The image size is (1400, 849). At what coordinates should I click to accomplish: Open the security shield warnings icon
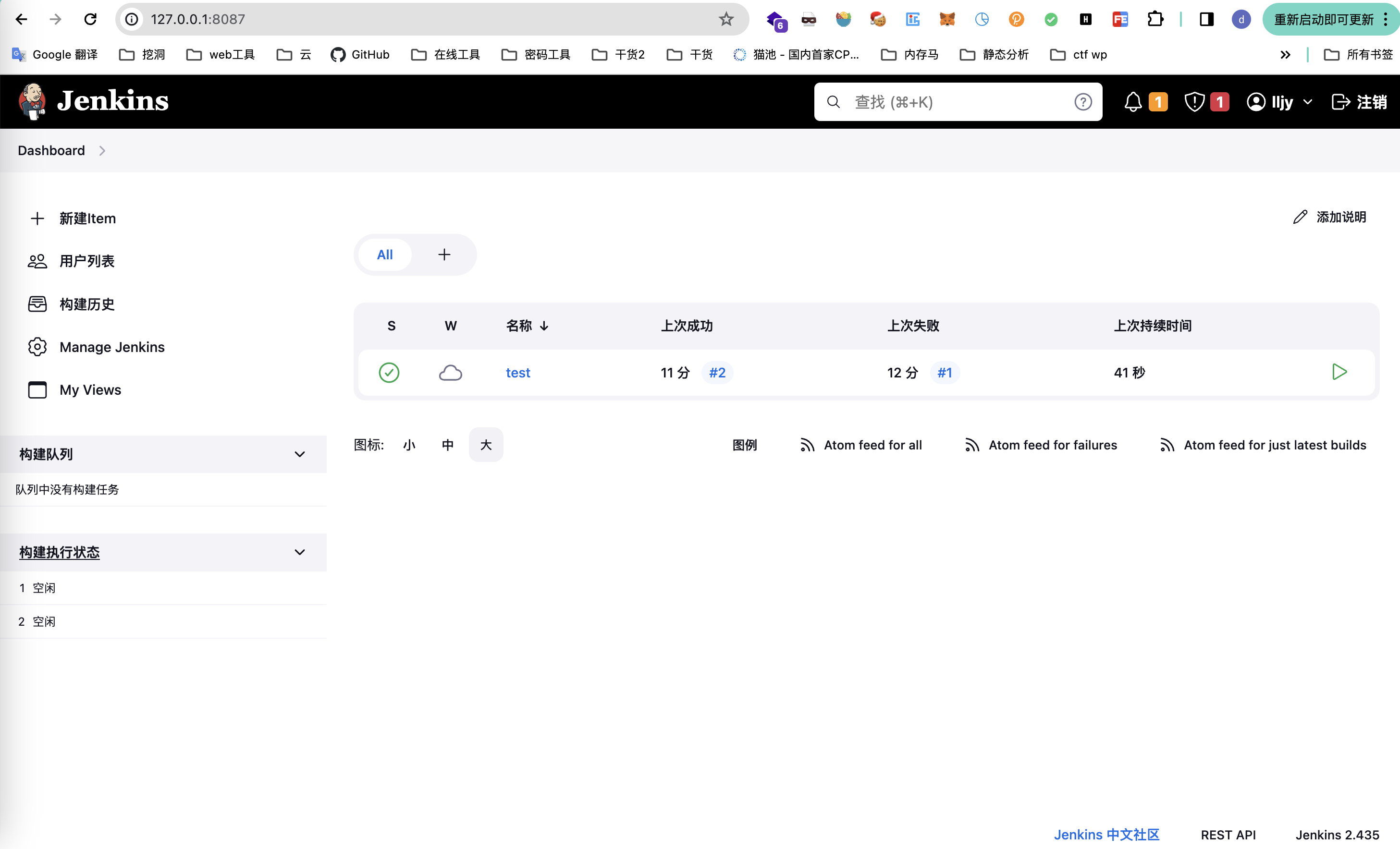1194,102
